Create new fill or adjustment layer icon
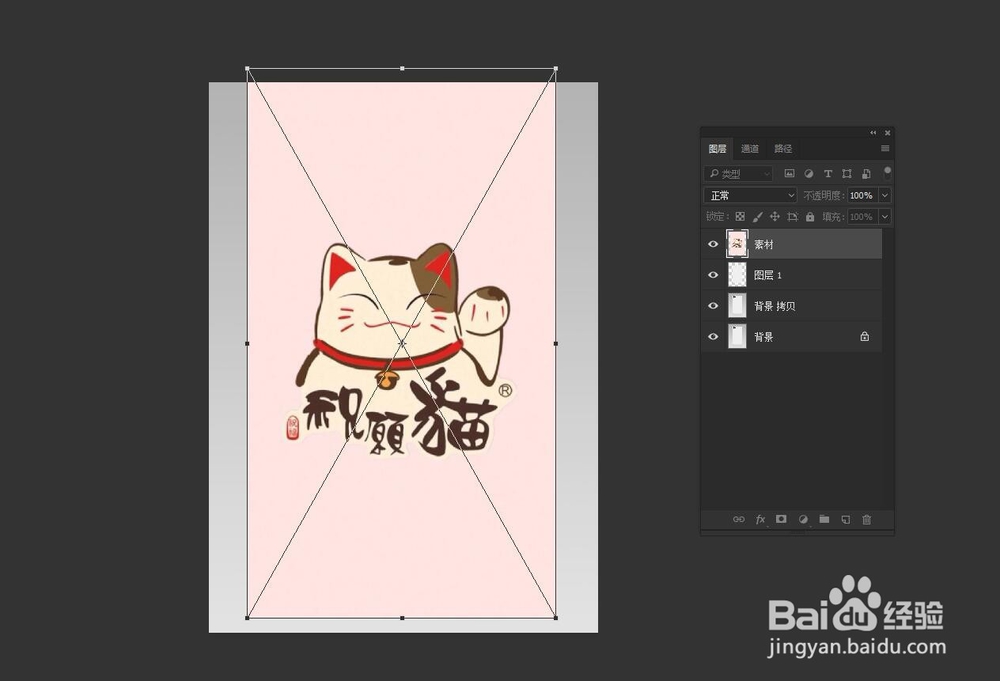 [803, 519]
